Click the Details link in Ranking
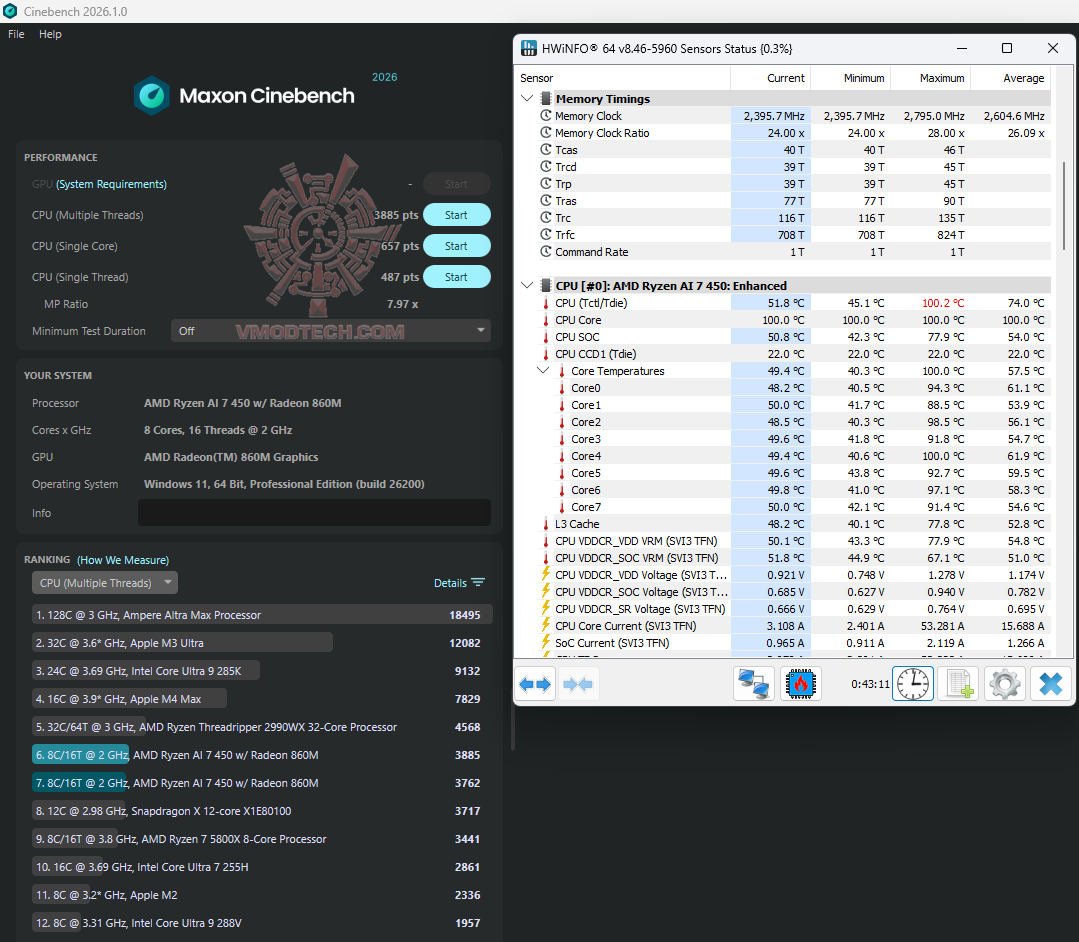The height and width of the screenshot is (942, 1079). click(450, 583)
